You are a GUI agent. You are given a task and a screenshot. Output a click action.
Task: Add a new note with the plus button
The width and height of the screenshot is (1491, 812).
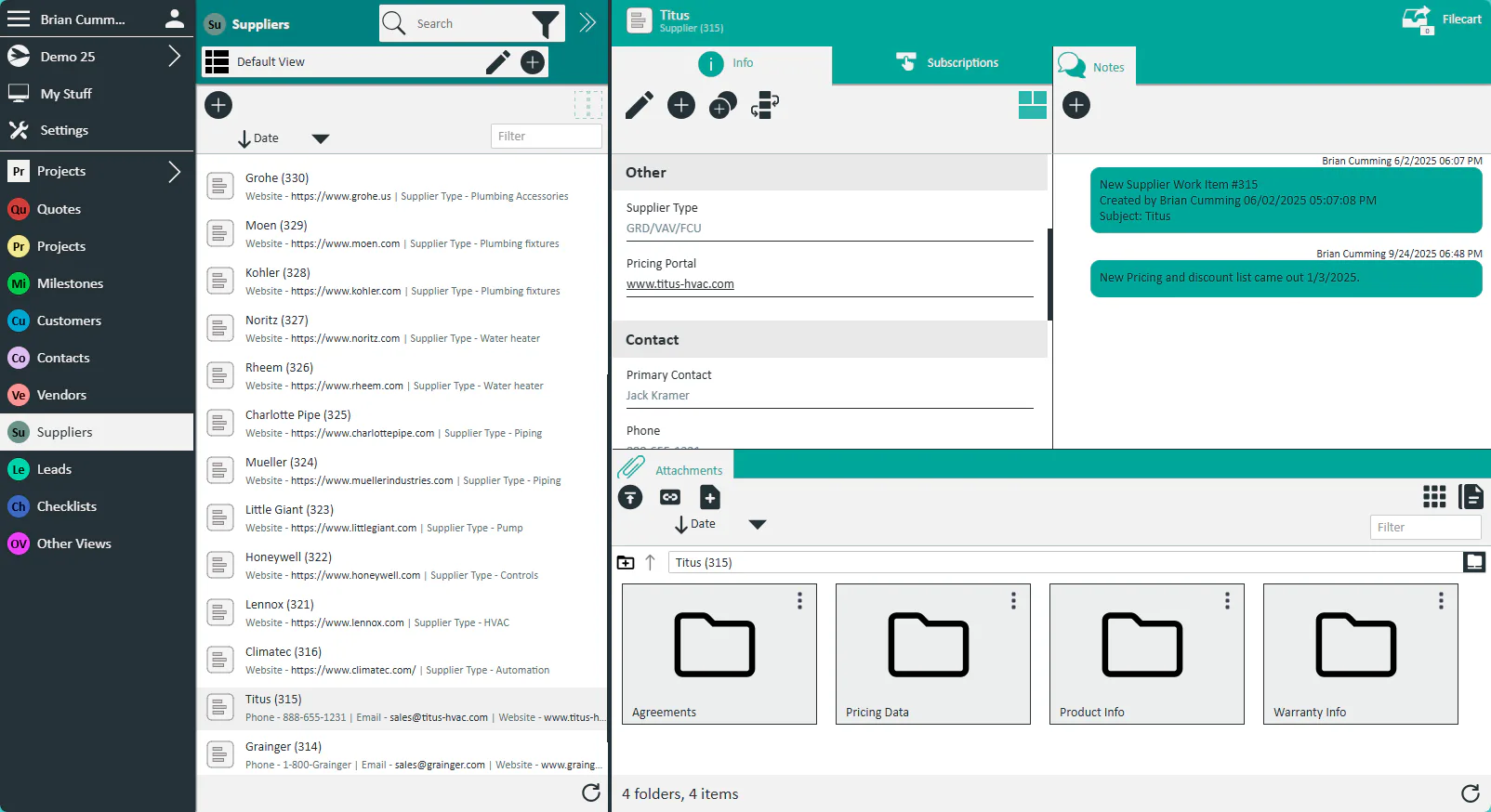click(x=1076, y=105)
